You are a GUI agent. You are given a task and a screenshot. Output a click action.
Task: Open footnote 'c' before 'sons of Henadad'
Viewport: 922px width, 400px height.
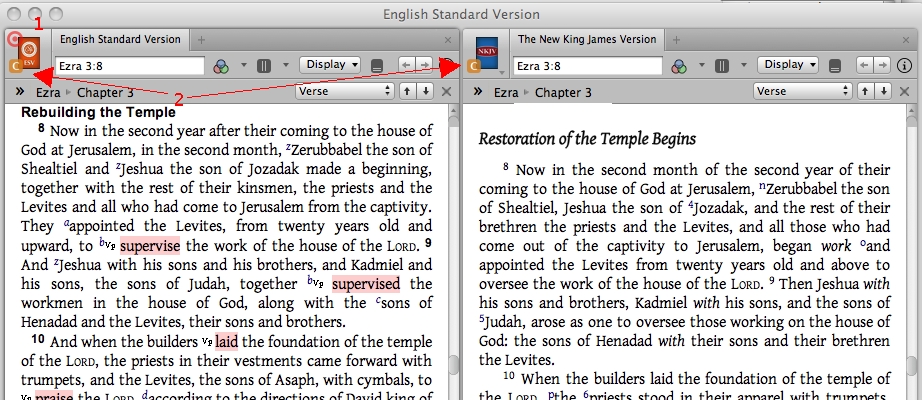[378, 301]
